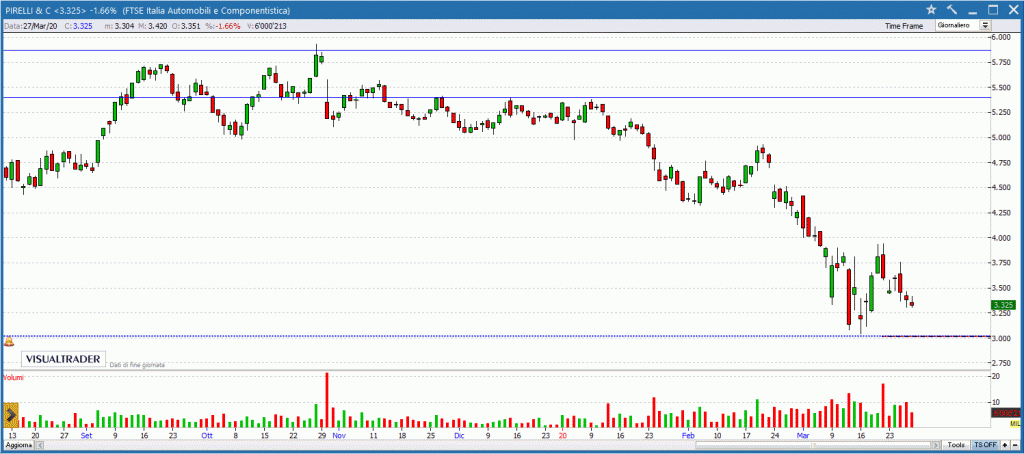Zoom in with the plus button
This screenshot has height=454, width=1024.
[1005, 445]
